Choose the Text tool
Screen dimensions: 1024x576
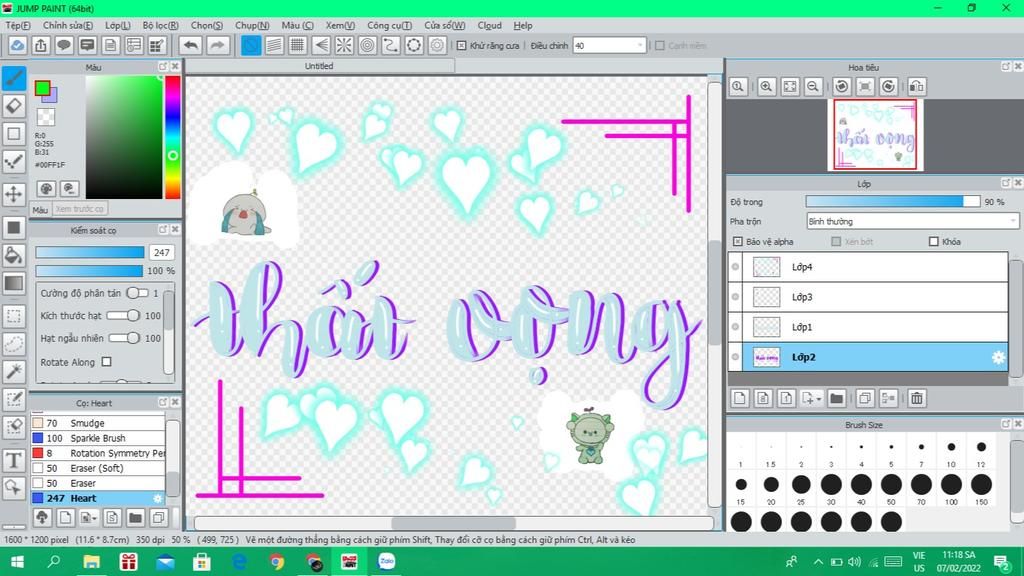(14, 460)
